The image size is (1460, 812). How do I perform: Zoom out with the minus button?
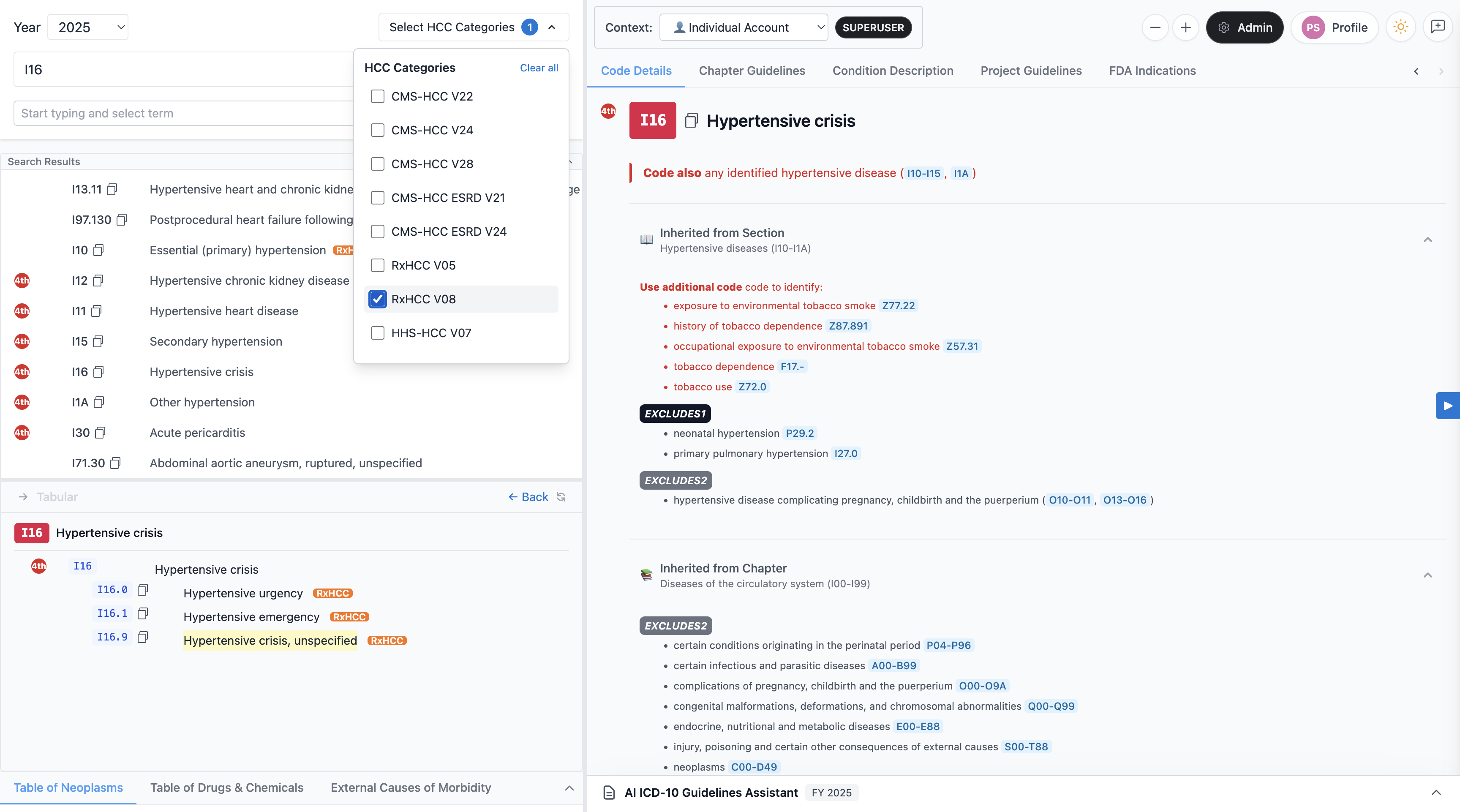(x=1155, y=27)
